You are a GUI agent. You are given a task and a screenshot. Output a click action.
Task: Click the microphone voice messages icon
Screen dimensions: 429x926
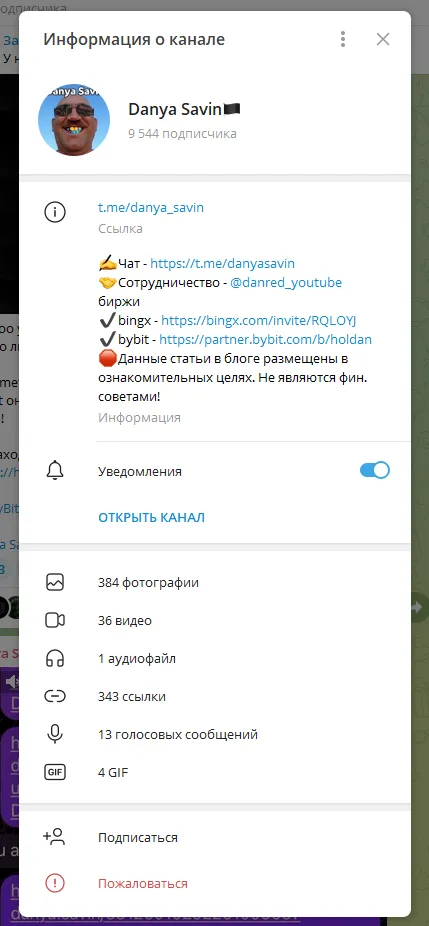(55, 734)
